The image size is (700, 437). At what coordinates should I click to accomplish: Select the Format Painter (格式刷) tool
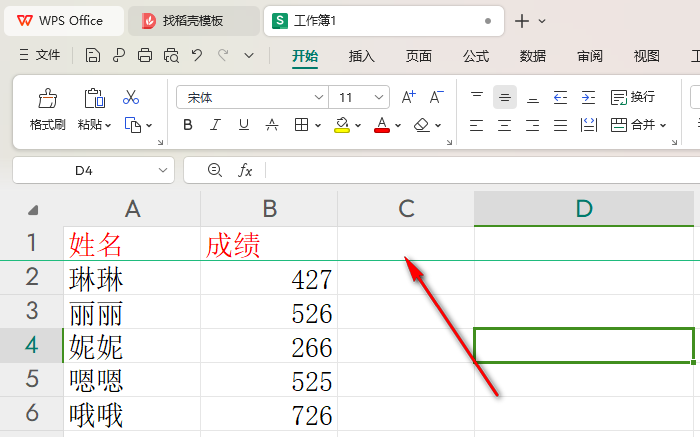tap(47, 109)
